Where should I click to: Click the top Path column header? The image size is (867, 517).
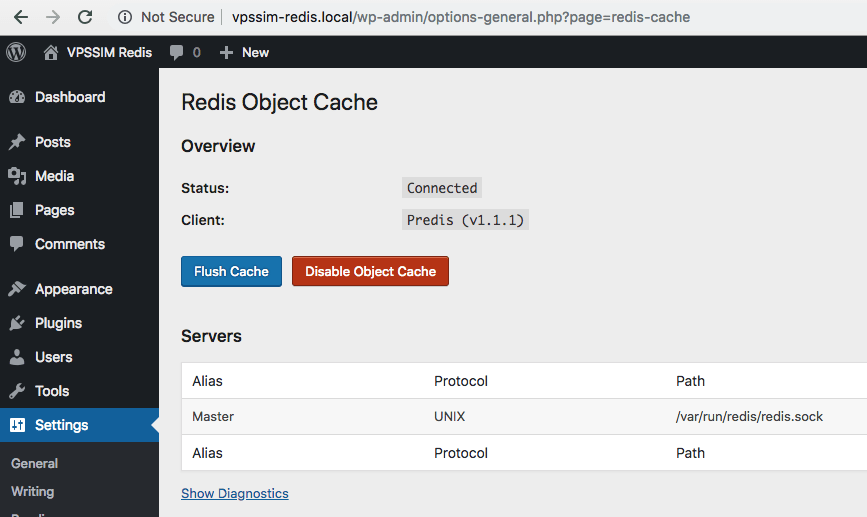click(x=690, y=381)
